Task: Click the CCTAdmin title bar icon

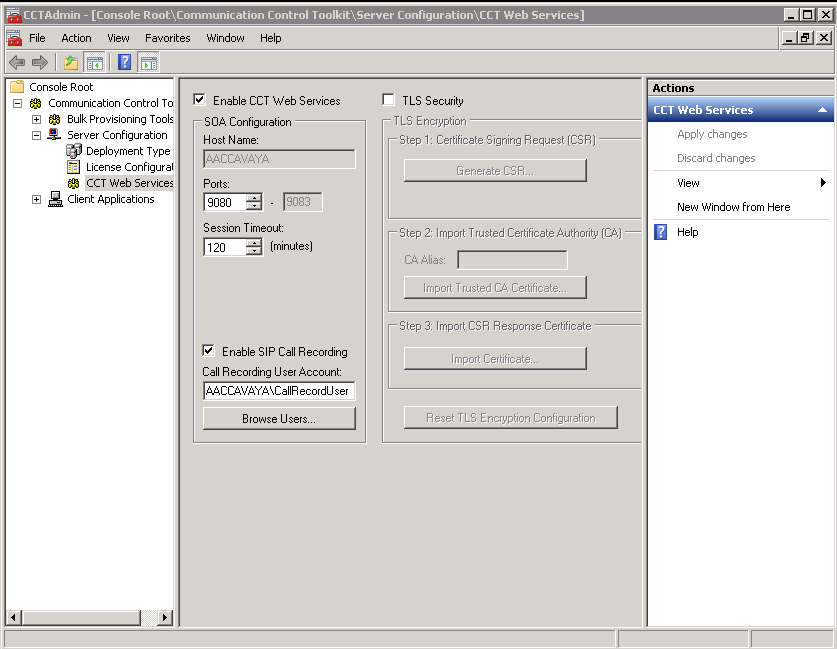Action: pyautogui.click(x=14, y=15)
